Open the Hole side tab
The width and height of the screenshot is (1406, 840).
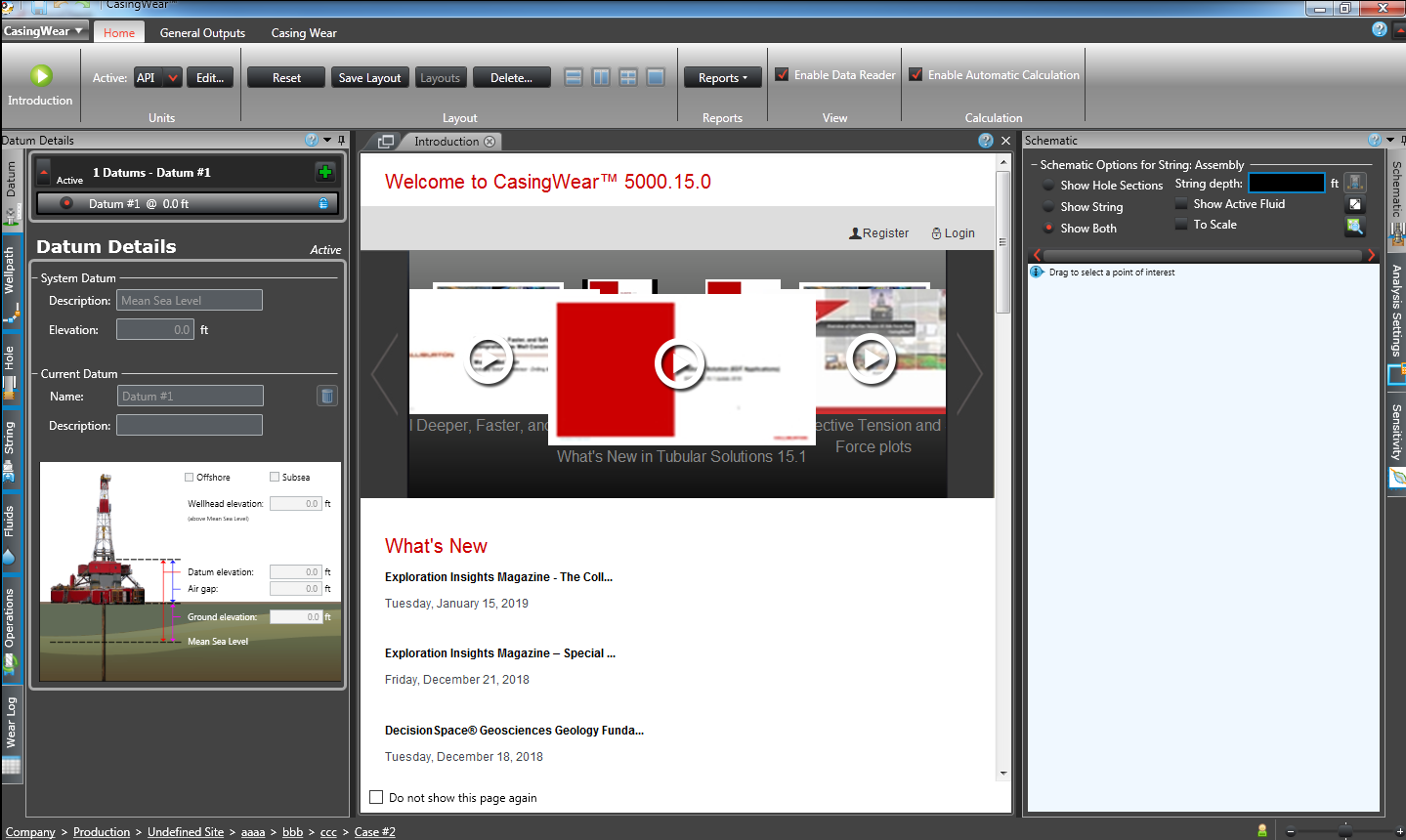(11, 373)
